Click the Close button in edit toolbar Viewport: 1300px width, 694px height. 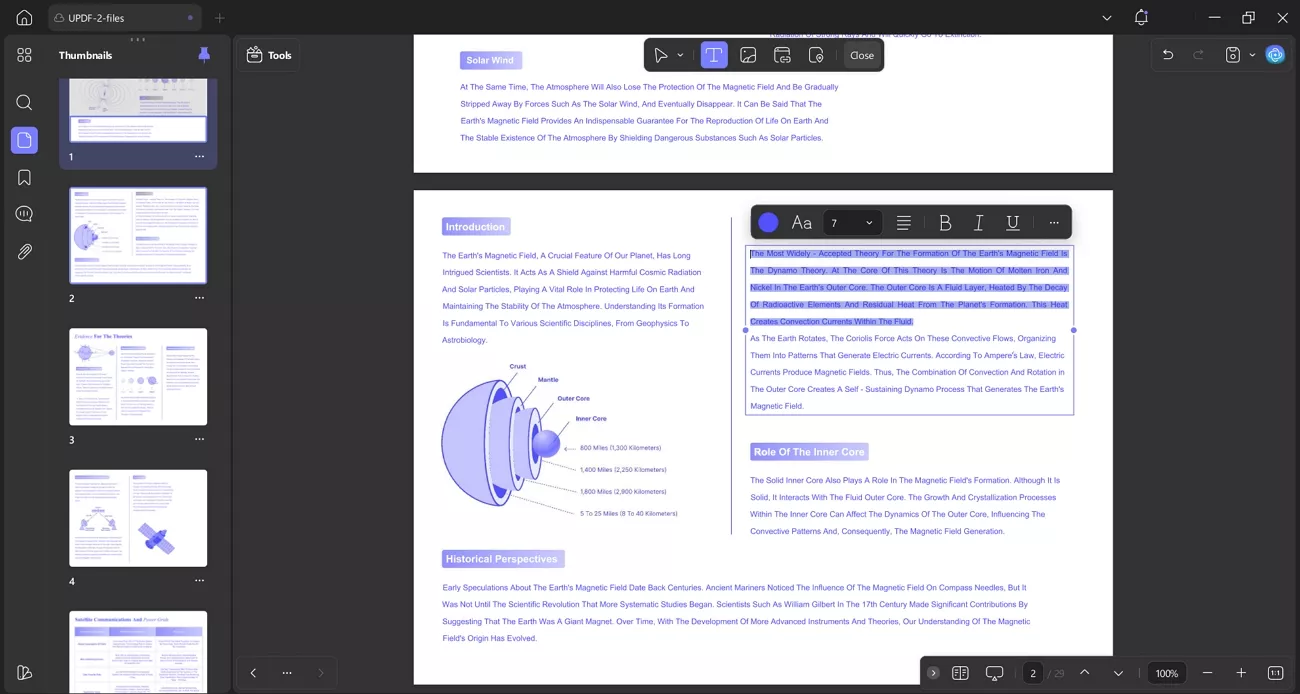coord(861,55)
